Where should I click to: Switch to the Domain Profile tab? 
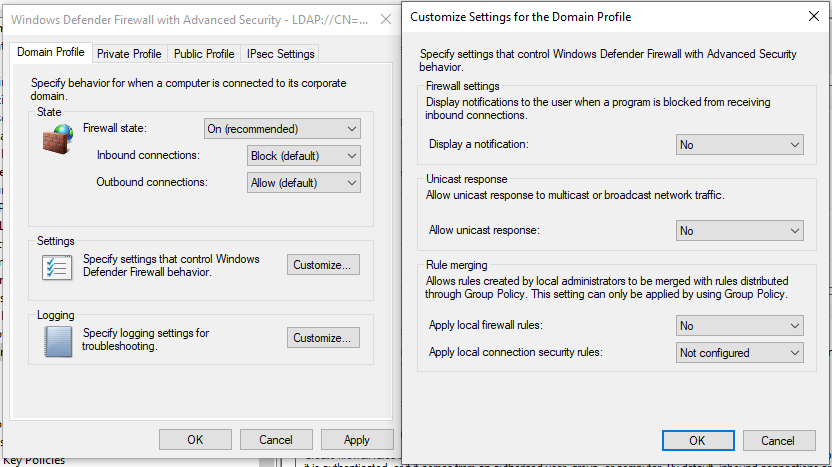[51, 53]
